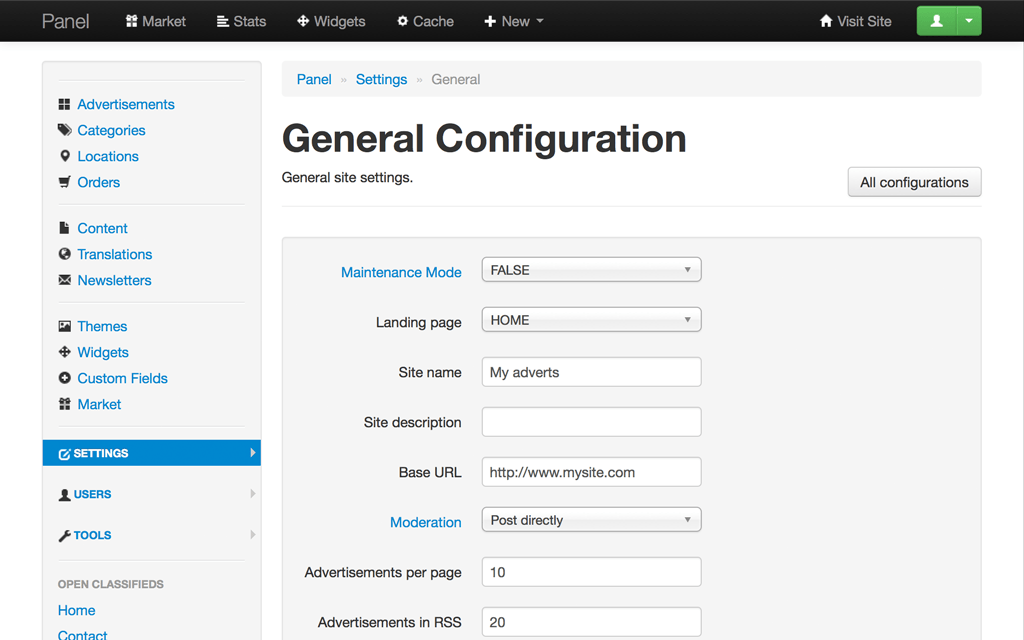Click the Categories tag icon

[x=64, y=130]
